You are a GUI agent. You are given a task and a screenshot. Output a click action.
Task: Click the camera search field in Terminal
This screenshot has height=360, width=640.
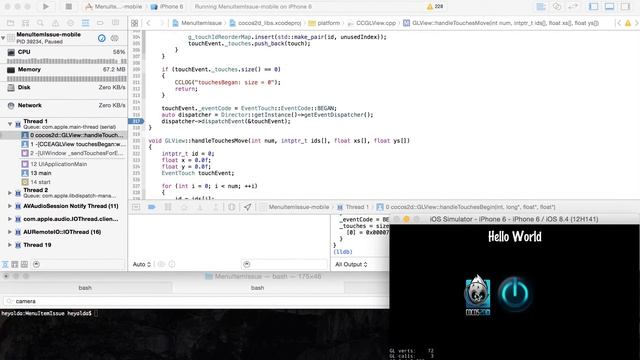click(195, 301)
